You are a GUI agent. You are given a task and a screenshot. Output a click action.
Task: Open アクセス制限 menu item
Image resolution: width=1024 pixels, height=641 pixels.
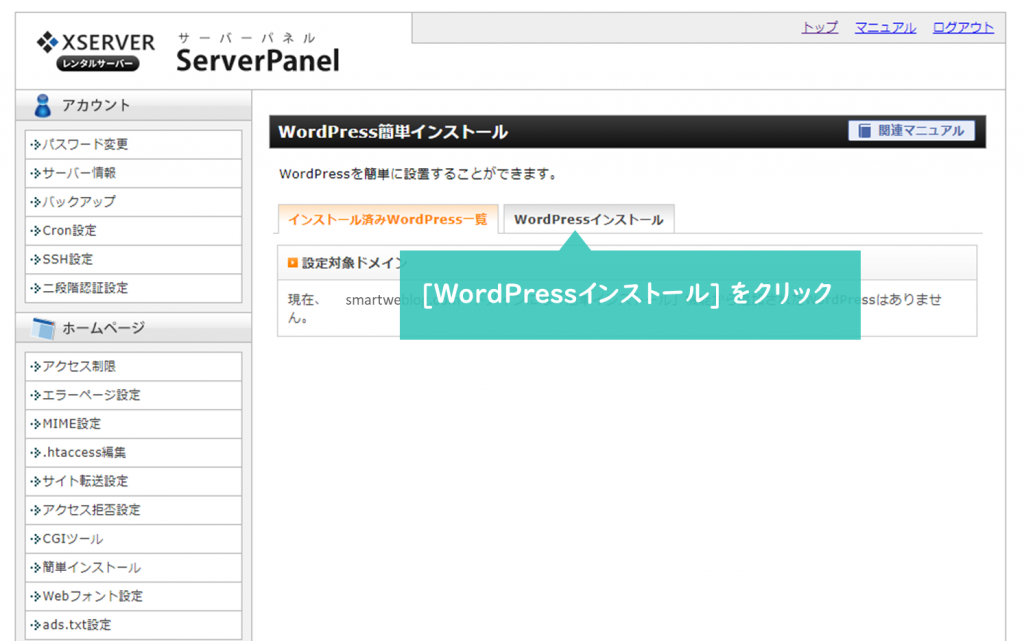pyautogui.click(x=133, y=366)
